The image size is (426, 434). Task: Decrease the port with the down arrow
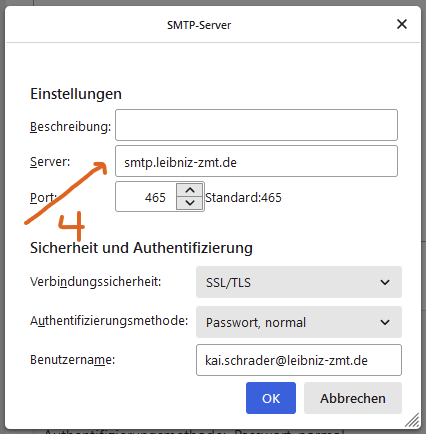[x=190, y=203]
